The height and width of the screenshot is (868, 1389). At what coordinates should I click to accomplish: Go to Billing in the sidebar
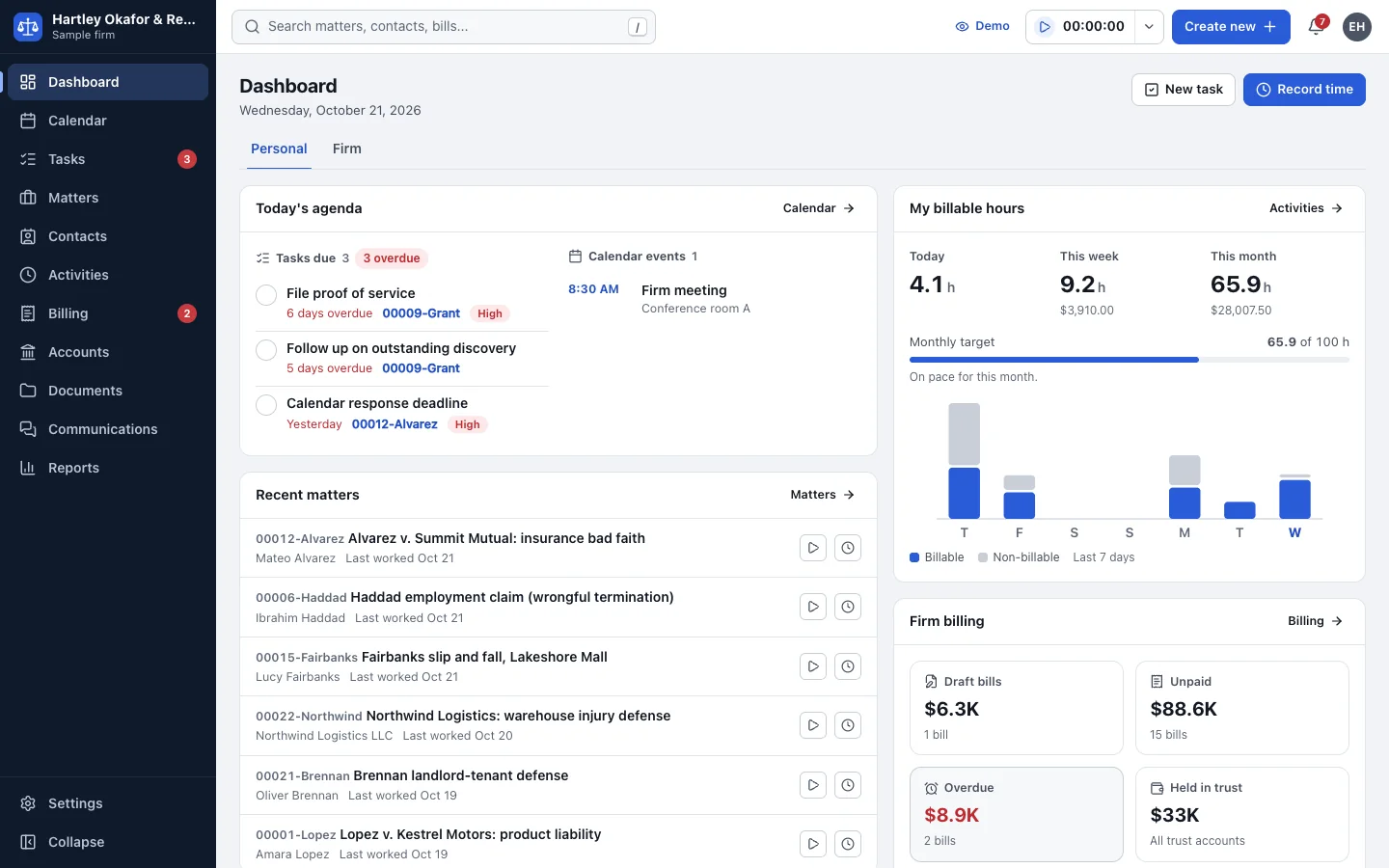tap(108, 313)
